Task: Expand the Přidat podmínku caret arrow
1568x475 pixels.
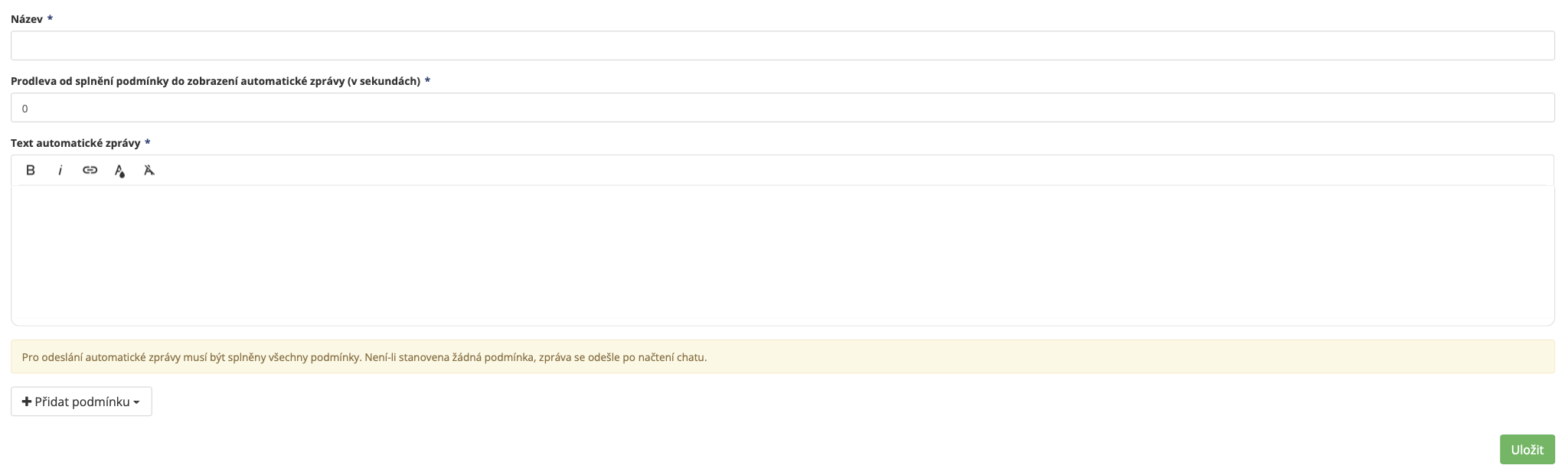Action: tap(136, 402)
